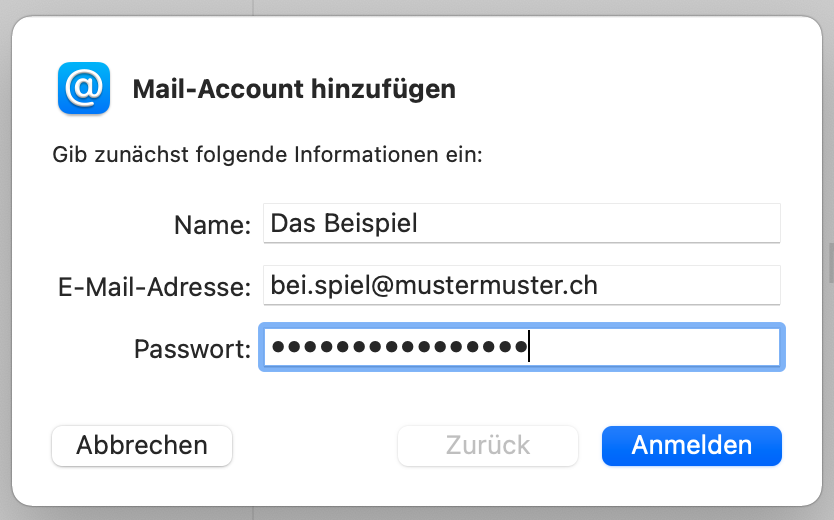Click the masked password dots

pos(400,348)
